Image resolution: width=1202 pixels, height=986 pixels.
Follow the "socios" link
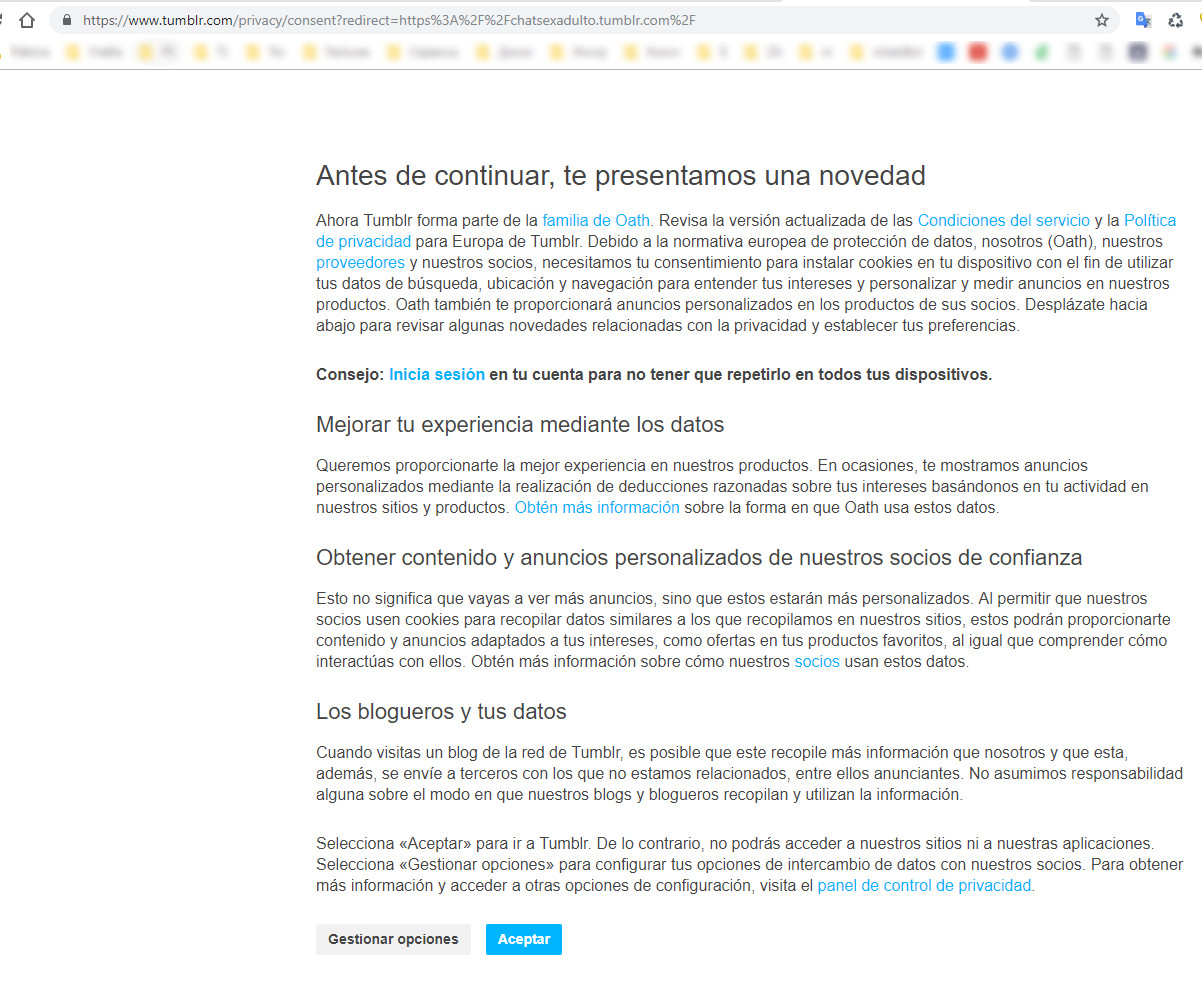[x=817, y=662]
